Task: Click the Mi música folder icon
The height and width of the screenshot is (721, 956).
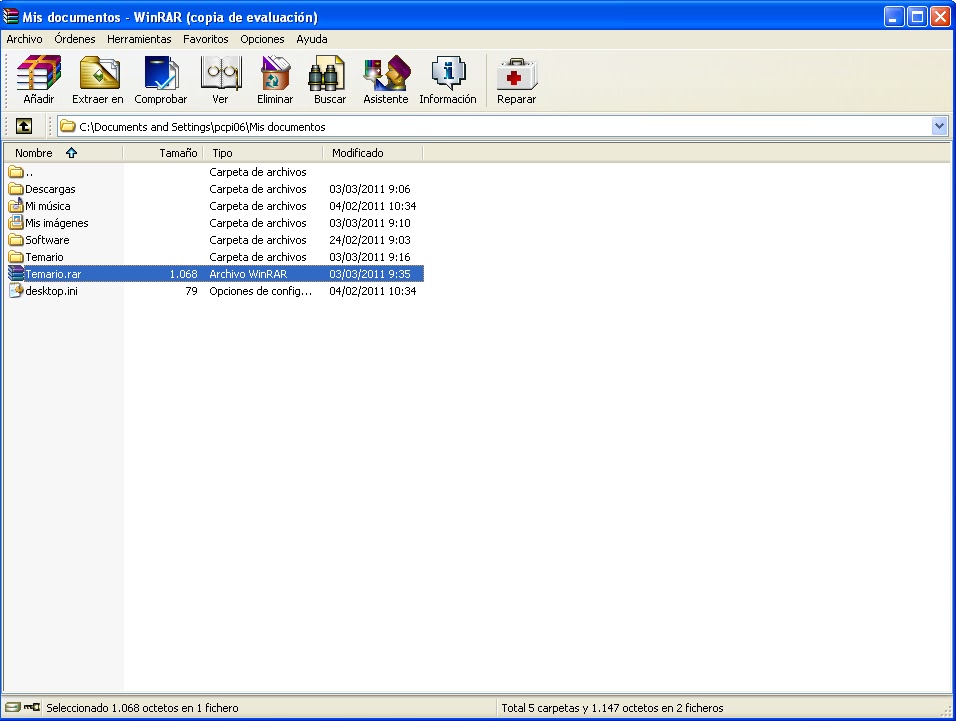Action: (16, 205)
